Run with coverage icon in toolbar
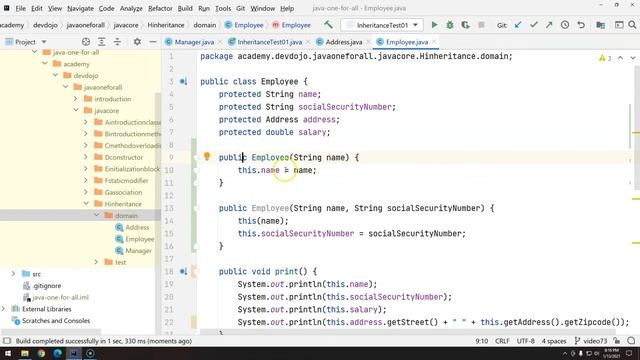The height and width of the screenshot is (360, 640). (x=465, y=25)
